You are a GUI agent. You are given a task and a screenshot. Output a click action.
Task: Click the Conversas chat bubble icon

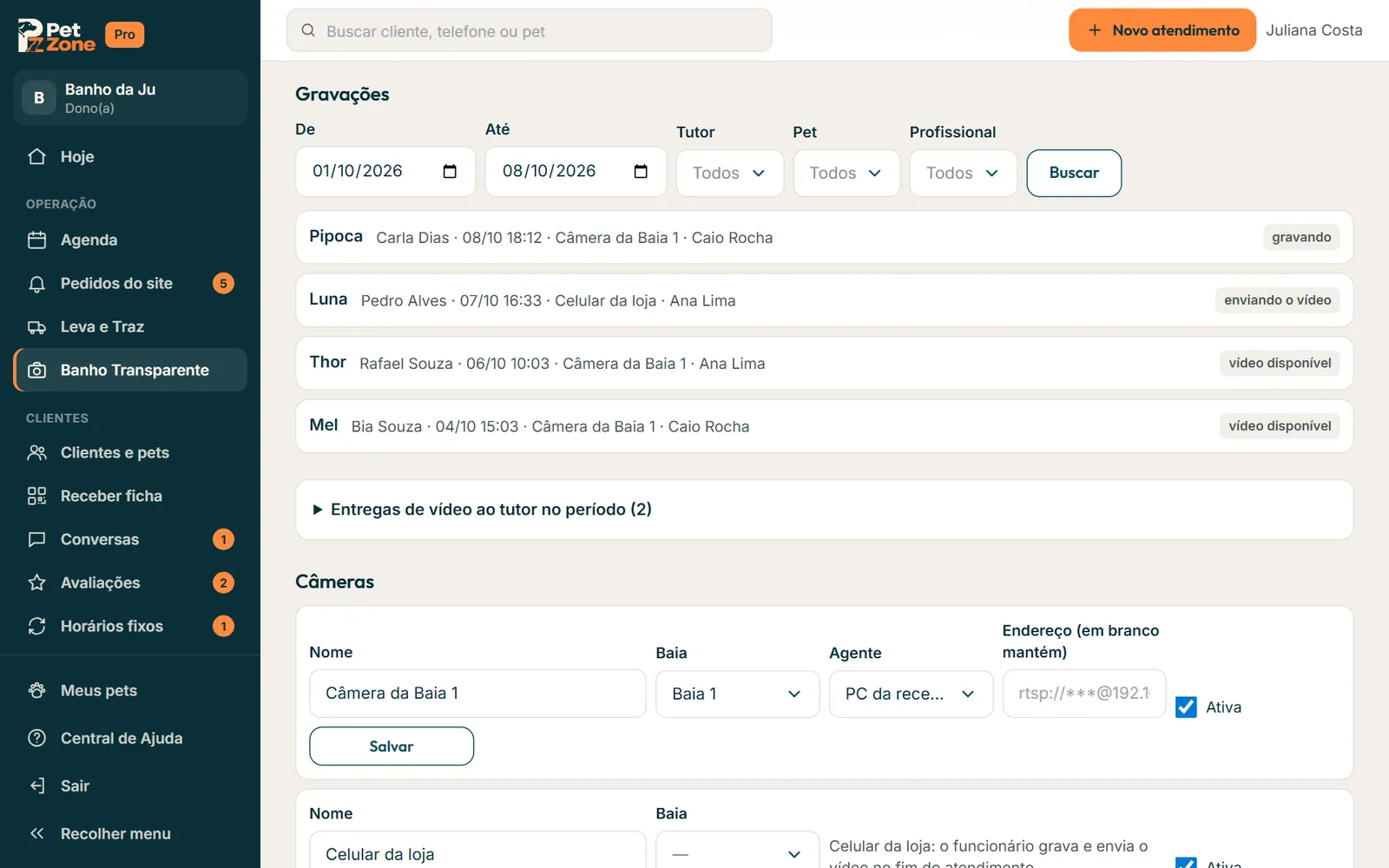click(36, 539)
